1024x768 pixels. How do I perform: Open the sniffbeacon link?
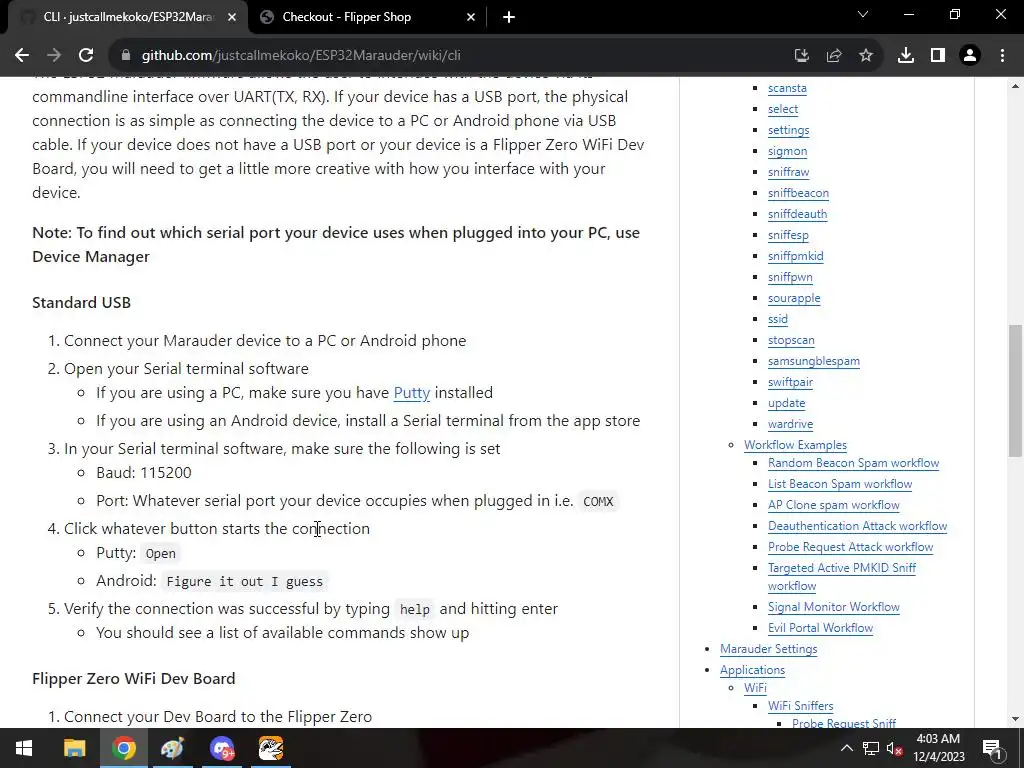(798, 193)
